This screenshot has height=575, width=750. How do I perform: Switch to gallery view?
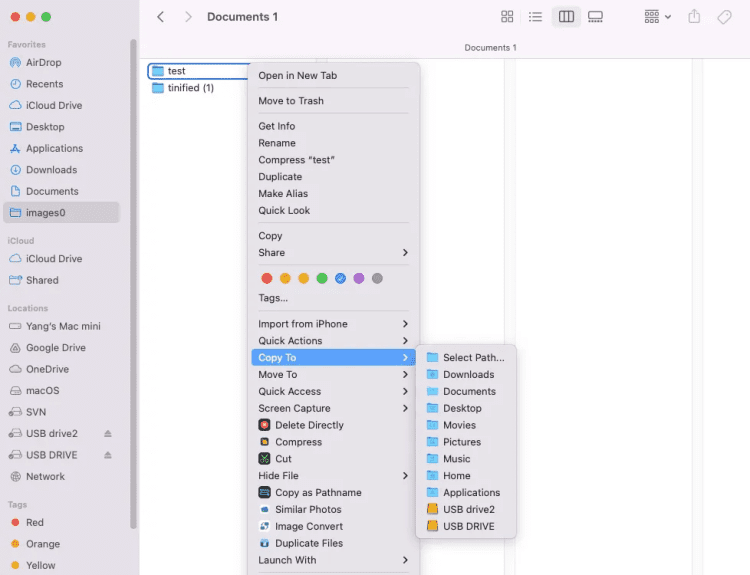(596, 17)
